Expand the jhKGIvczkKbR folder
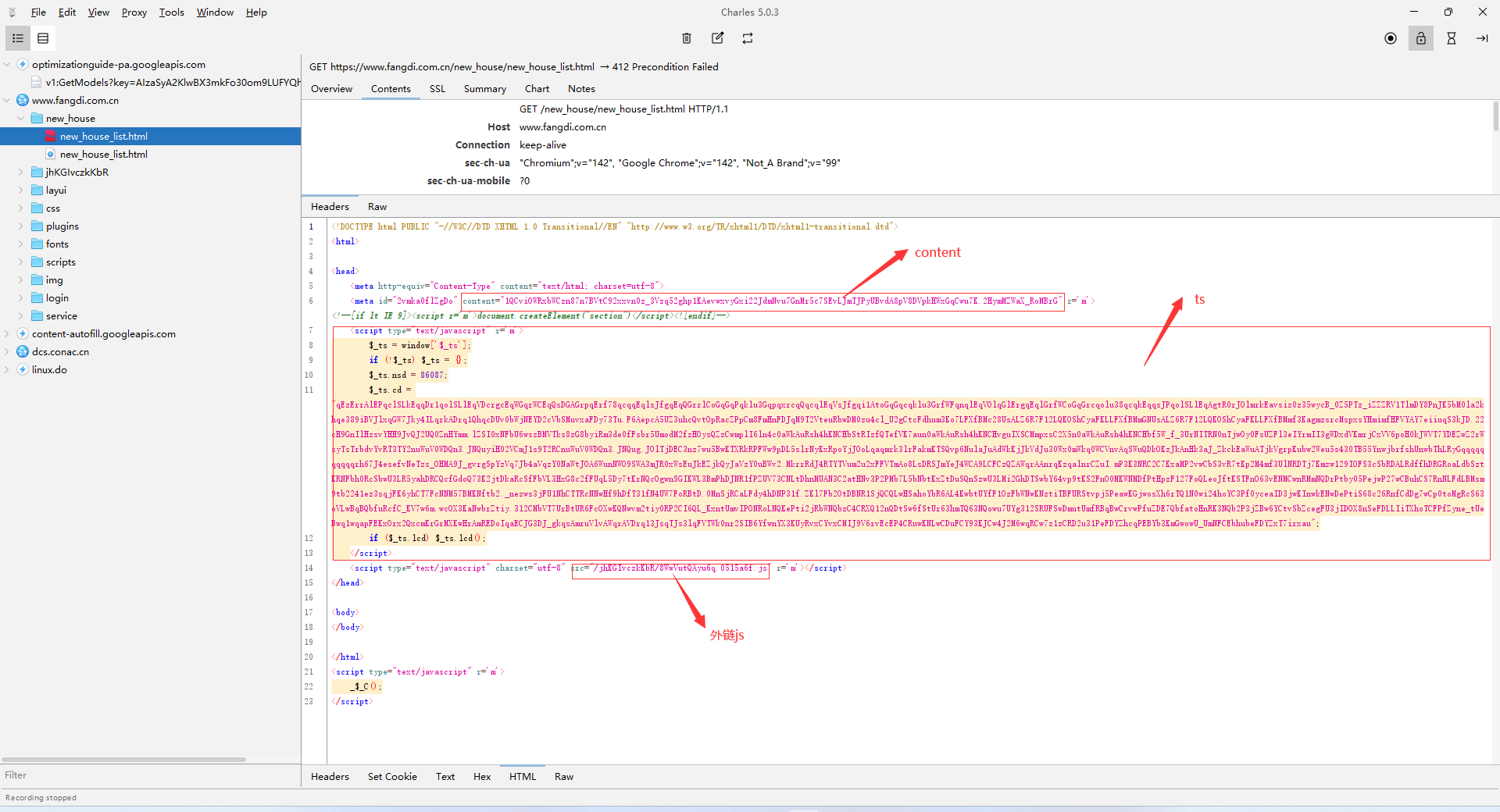This screenshot has width=1500, height=812. 21,172
